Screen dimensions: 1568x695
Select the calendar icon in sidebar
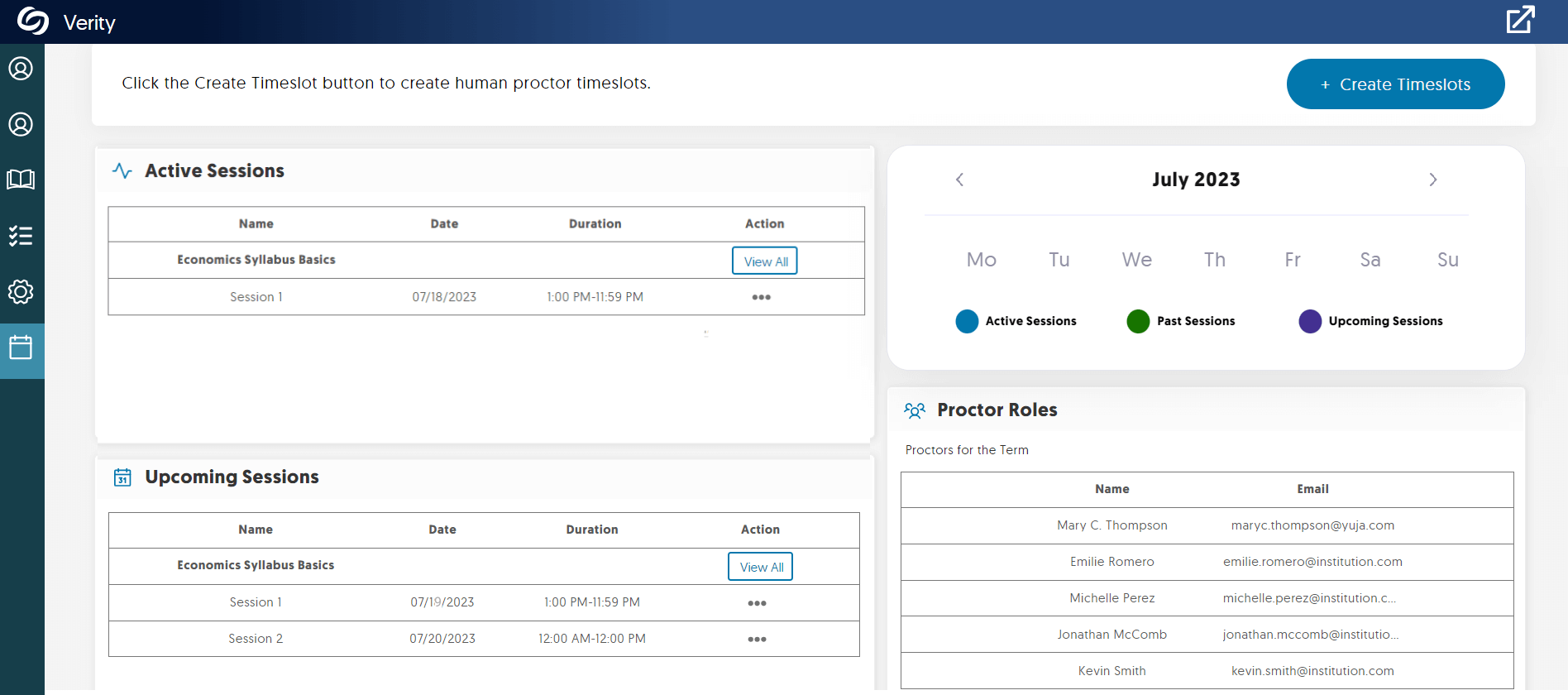coord(21,347)
